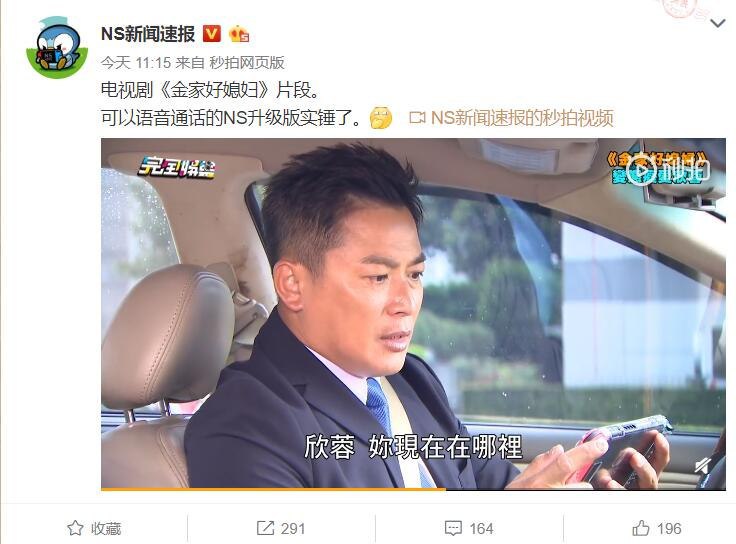Click the video frame thumbnail
736x544 pixels.
click(x=414, y=314)
